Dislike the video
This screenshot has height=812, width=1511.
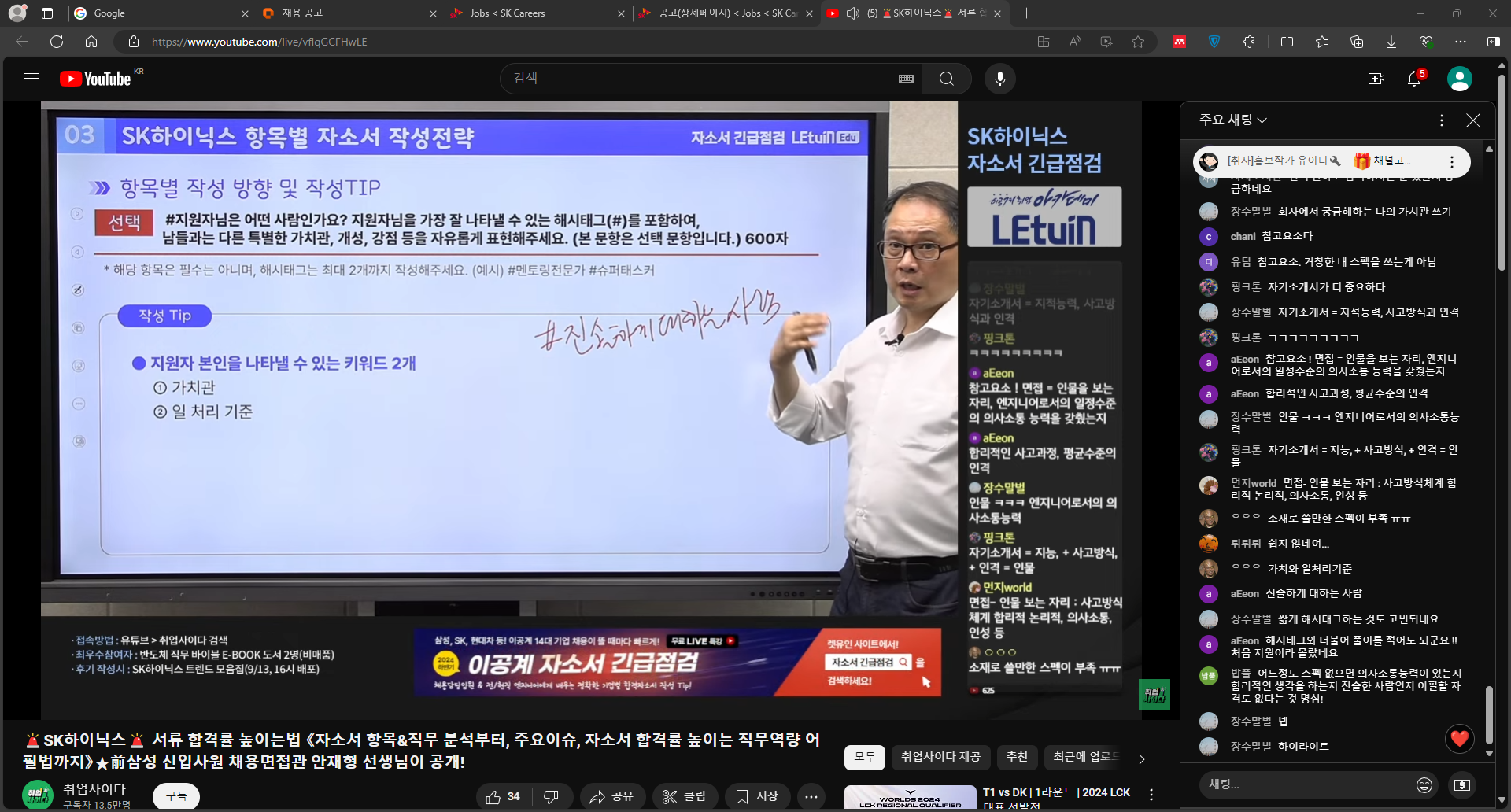(551, 797)
